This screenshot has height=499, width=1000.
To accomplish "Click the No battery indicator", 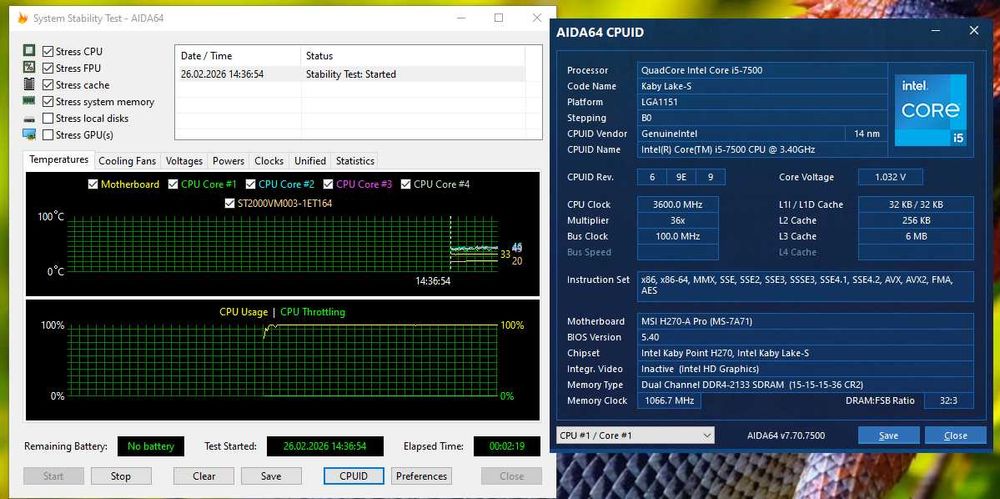I will 151,446.
